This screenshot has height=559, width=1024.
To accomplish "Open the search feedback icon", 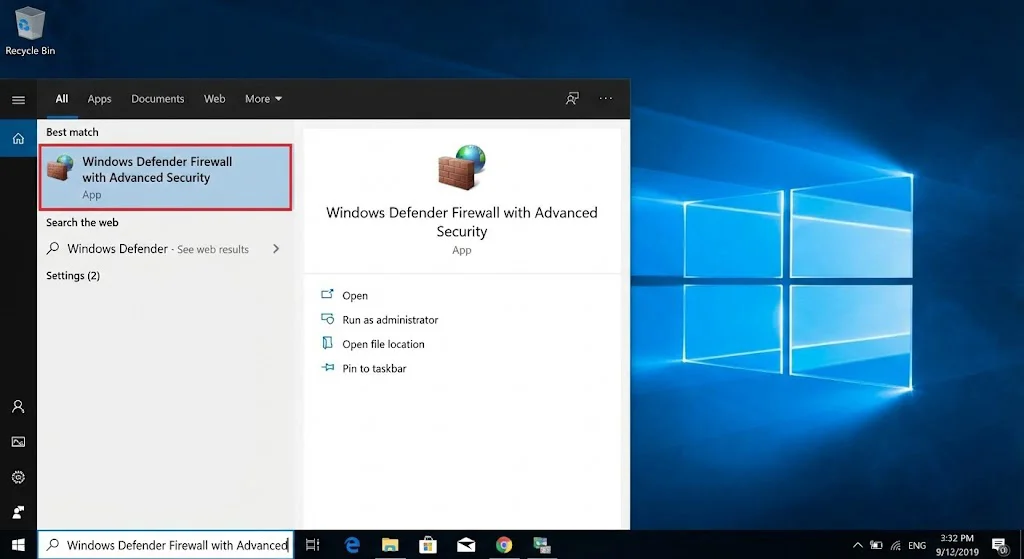I will (x=572, y=99).
